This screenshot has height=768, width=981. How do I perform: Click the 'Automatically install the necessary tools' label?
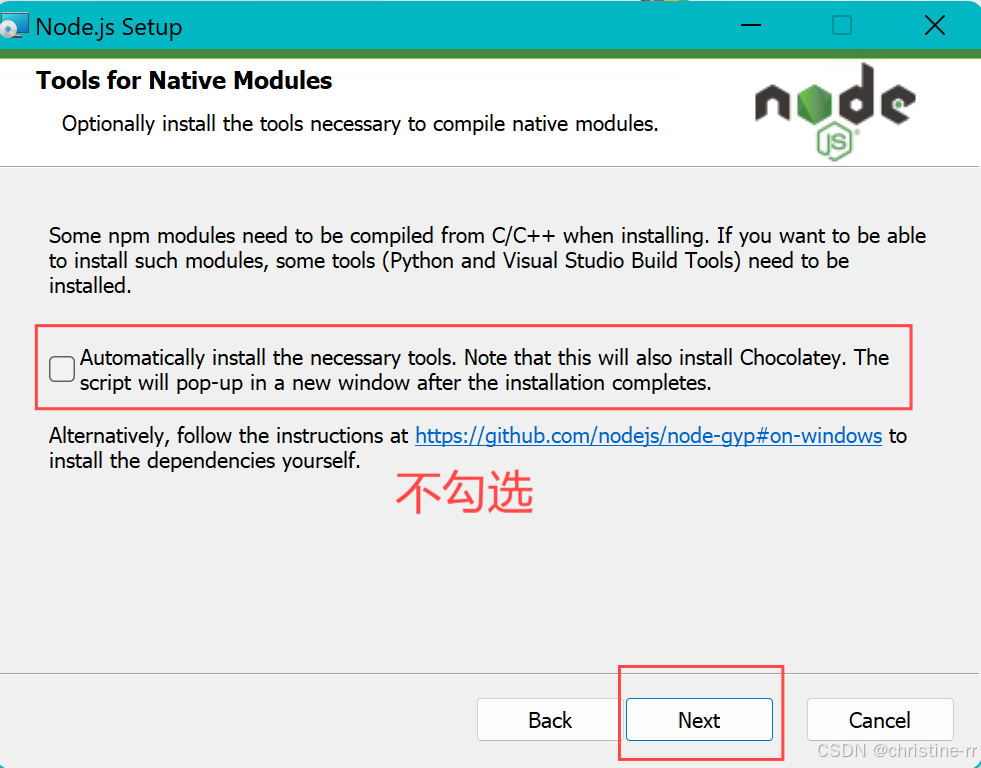[484, 370]
